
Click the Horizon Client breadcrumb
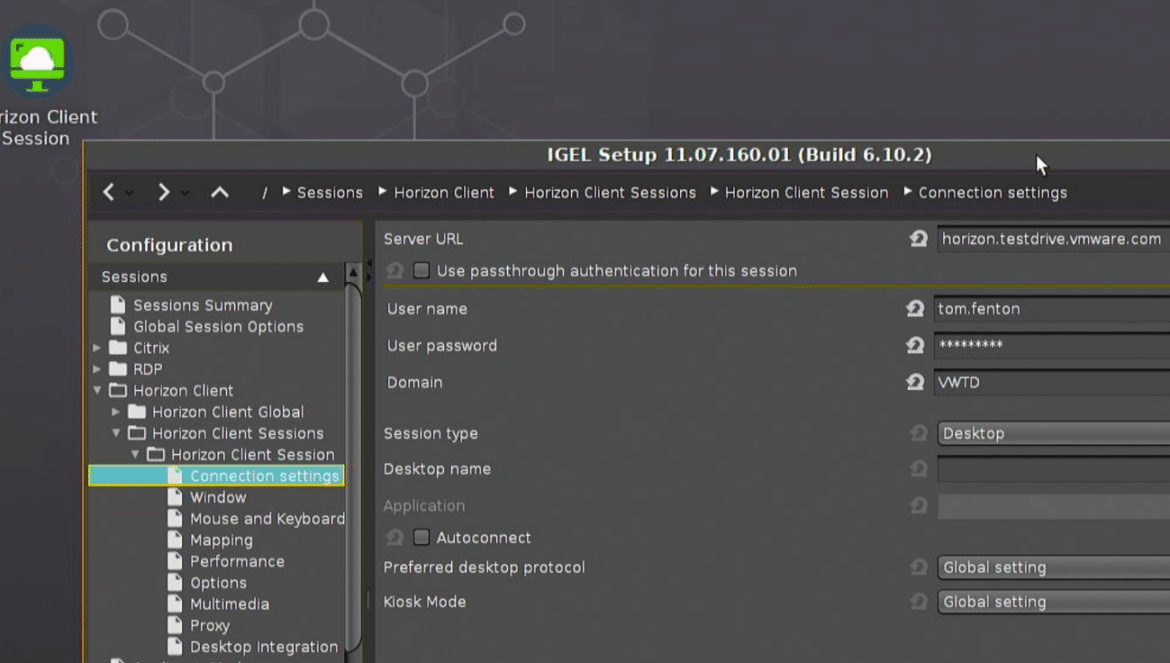[444, 192]
